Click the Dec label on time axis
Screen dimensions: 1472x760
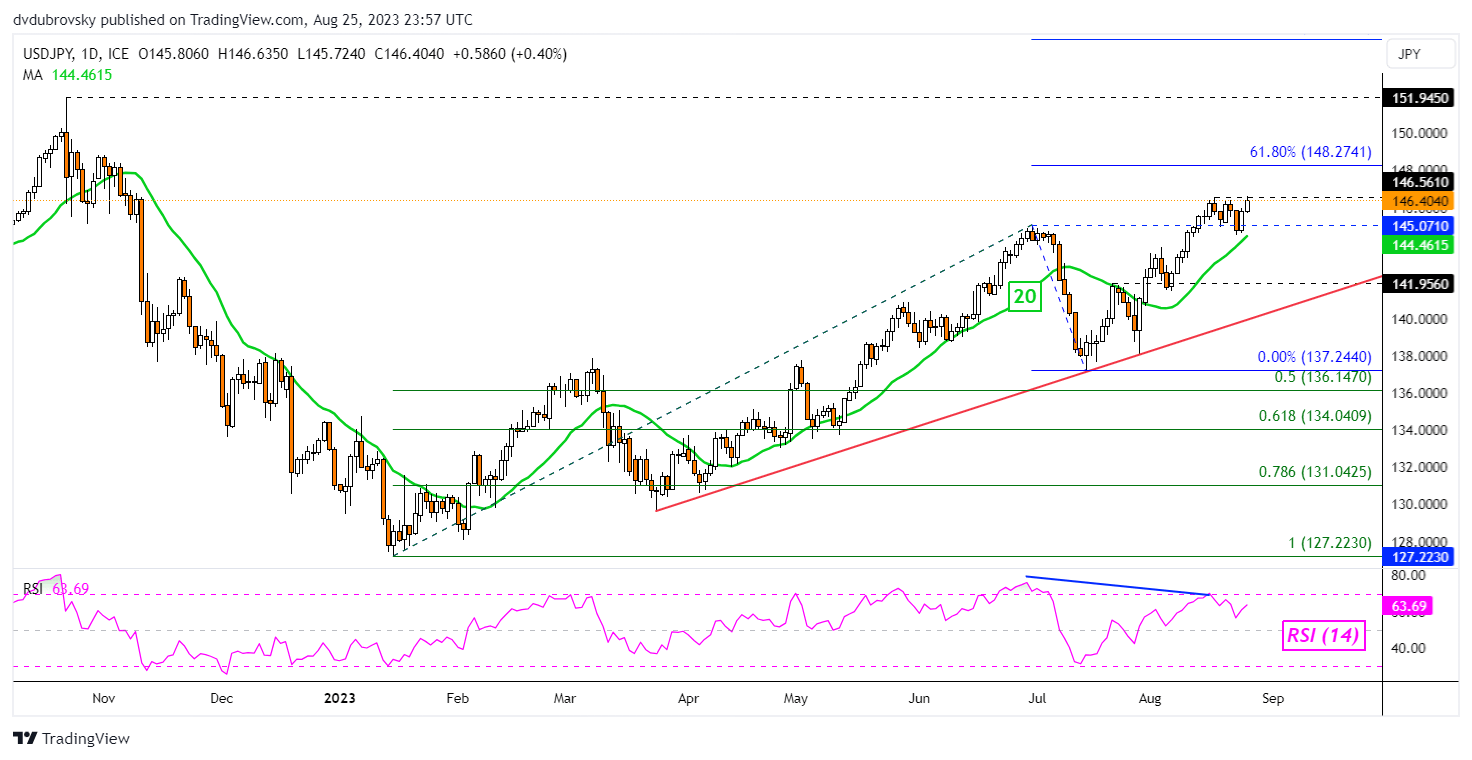[222, 699]
